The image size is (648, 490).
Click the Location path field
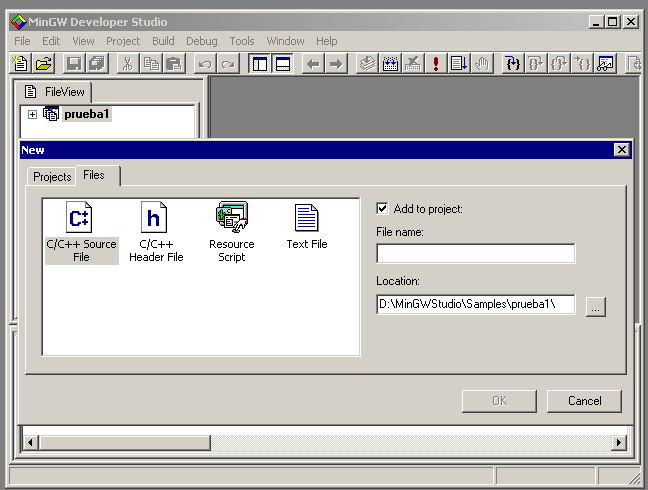click(x=475, y=304)
